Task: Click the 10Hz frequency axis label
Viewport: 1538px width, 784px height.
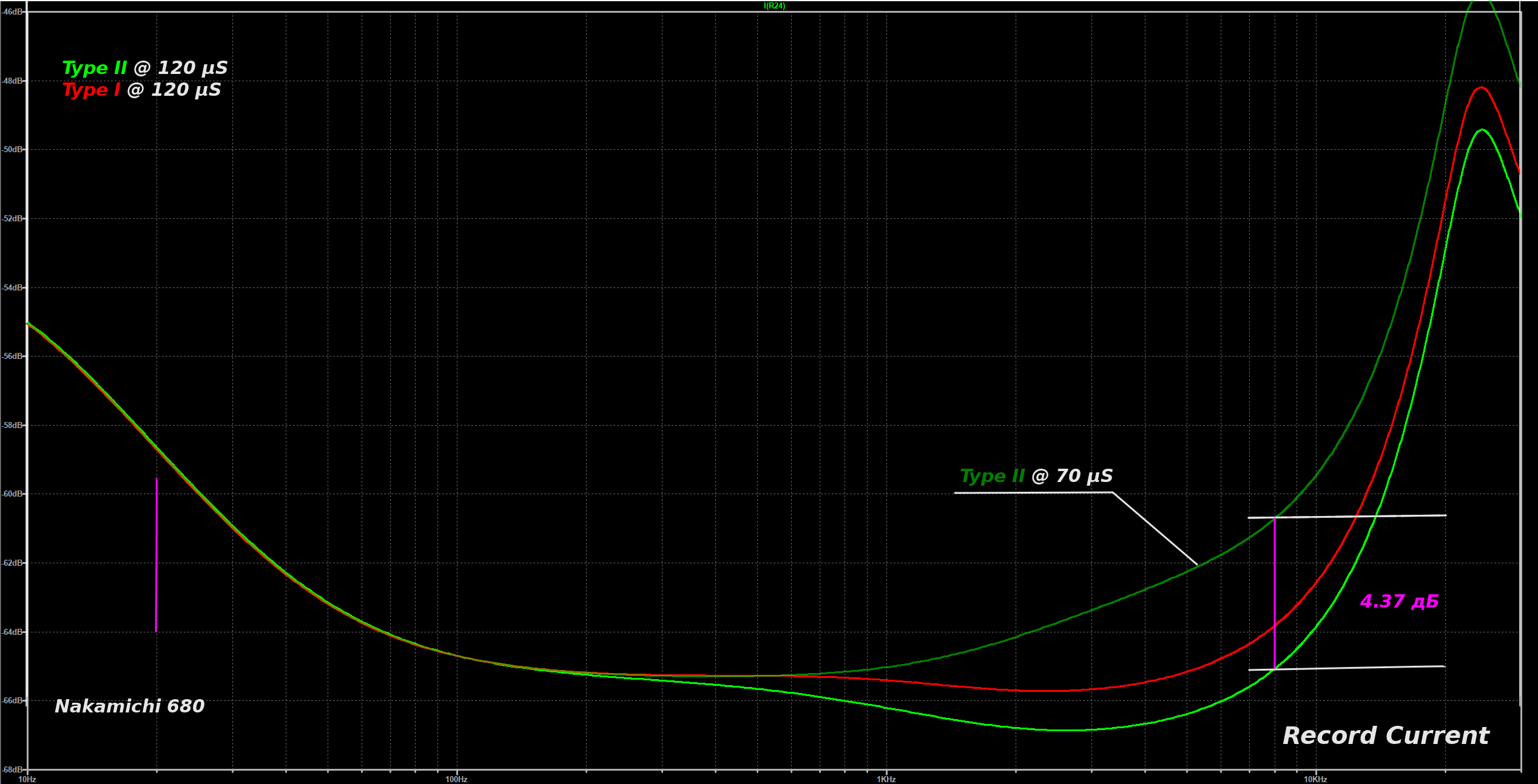Action: [27, 779]
